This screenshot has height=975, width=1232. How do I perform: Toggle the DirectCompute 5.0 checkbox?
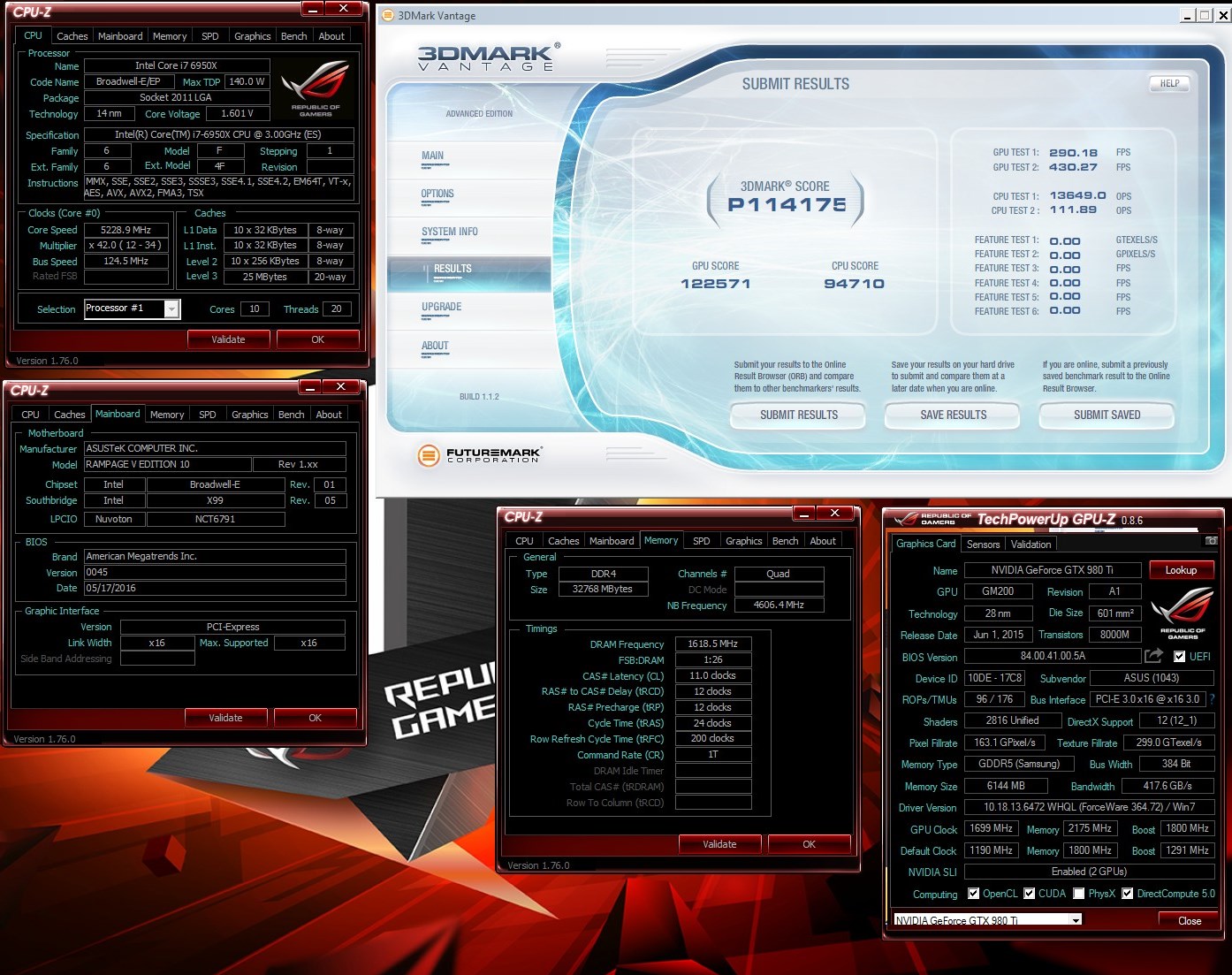1127,894
